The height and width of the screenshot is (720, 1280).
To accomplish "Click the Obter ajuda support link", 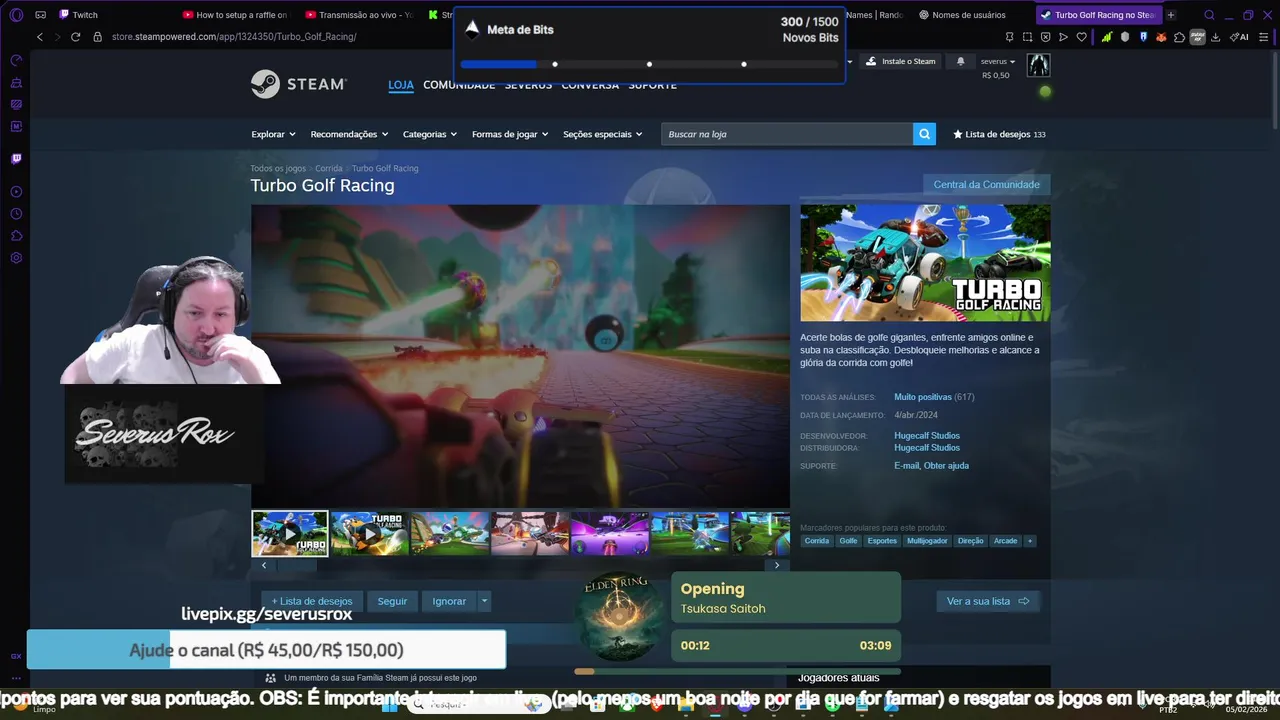I will coord(946,465).
